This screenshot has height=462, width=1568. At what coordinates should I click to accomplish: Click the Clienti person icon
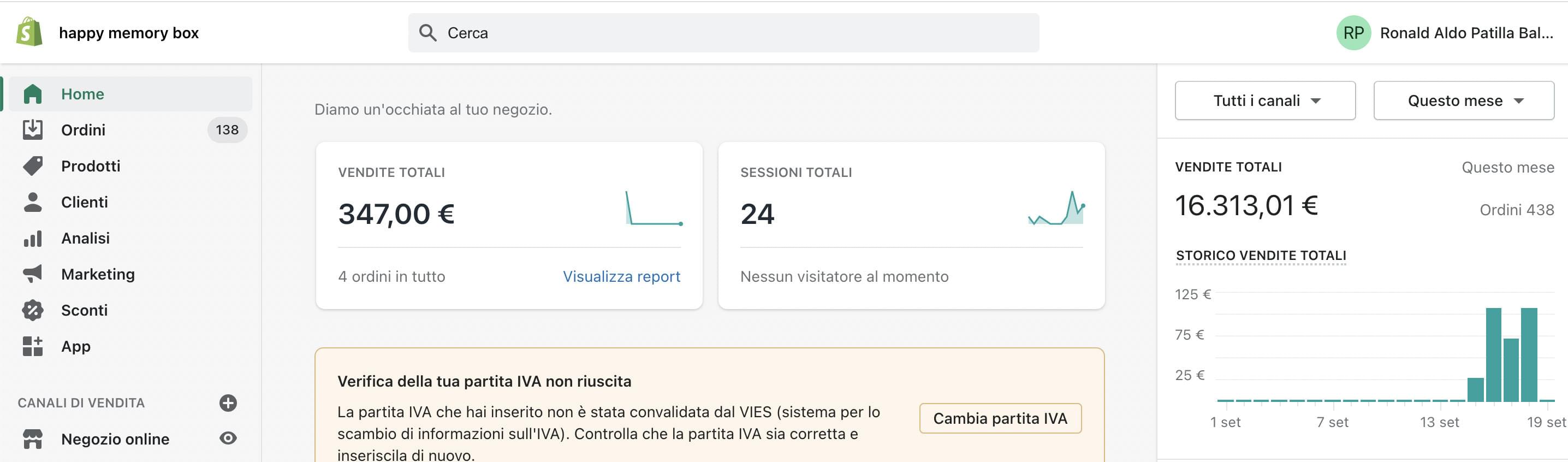[32, 202]
